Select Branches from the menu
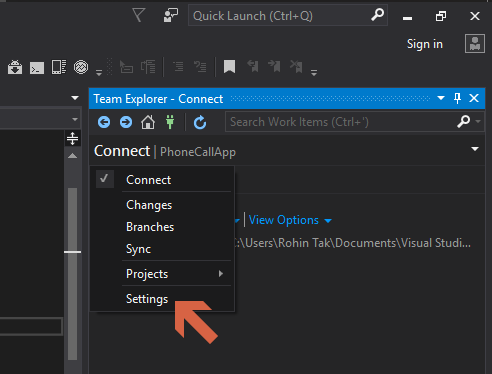 point(162,227)
